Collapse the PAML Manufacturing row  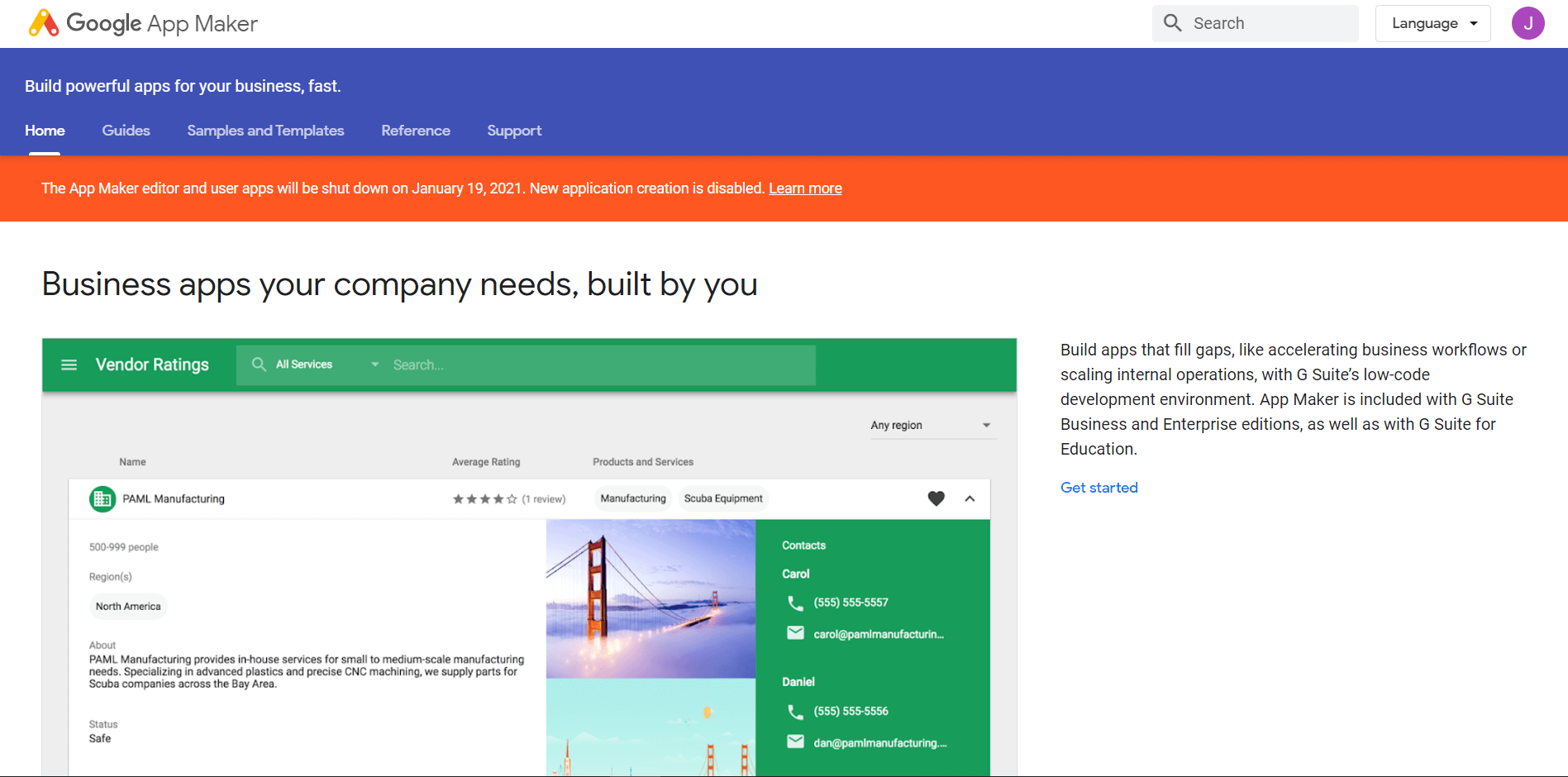click(x=970, y=498)
